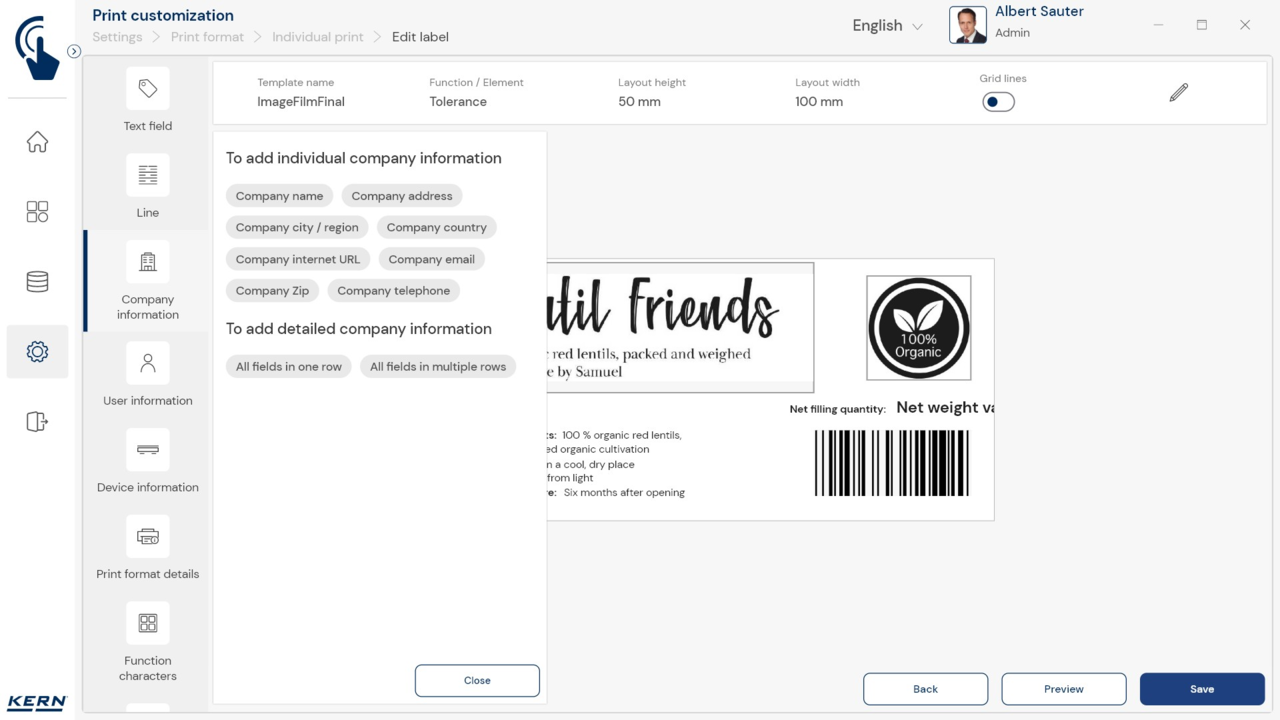Open the database icon in sidebar
This screenshot has height=720, width=1280.
coord(37,282)
